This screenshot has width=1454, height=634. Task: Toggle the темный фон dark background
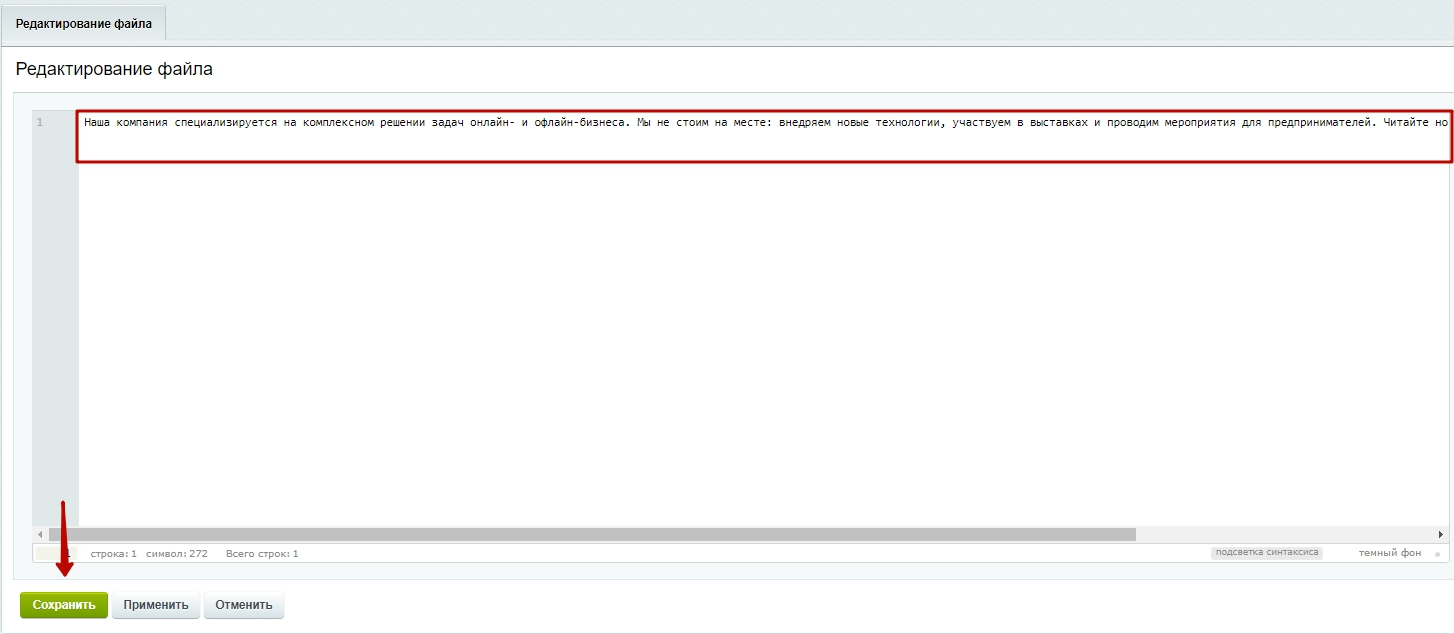click(1390, 553)
